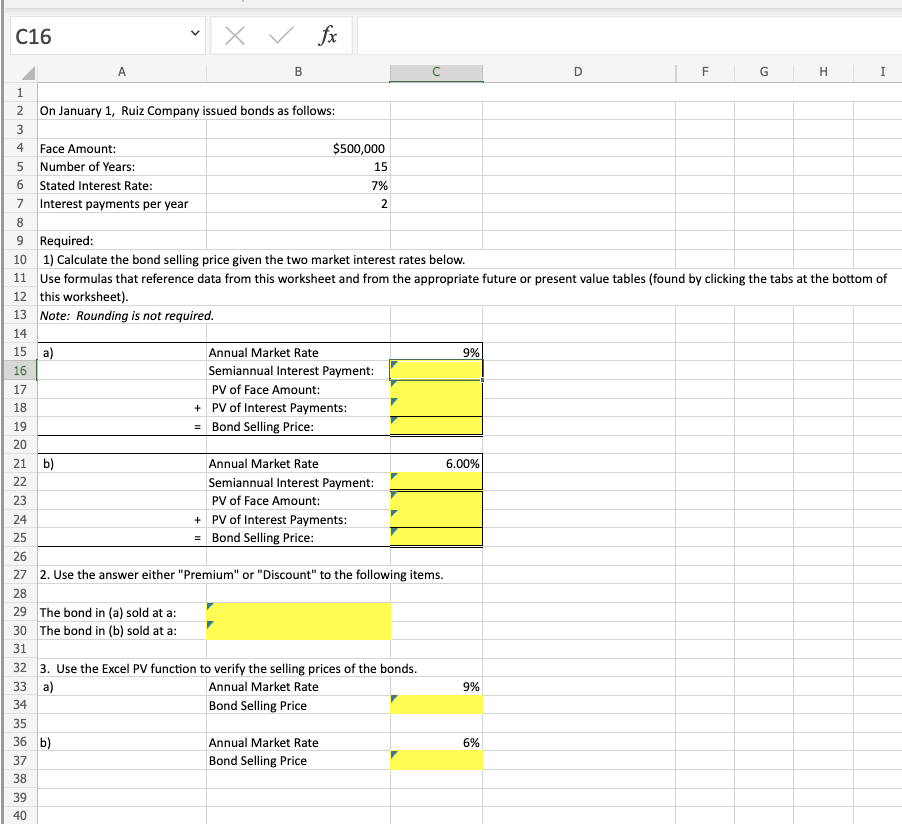The height and width of the screenshot is (824, 902).
Task: Click the 'Required:' label cell
Action: (122, 241)
